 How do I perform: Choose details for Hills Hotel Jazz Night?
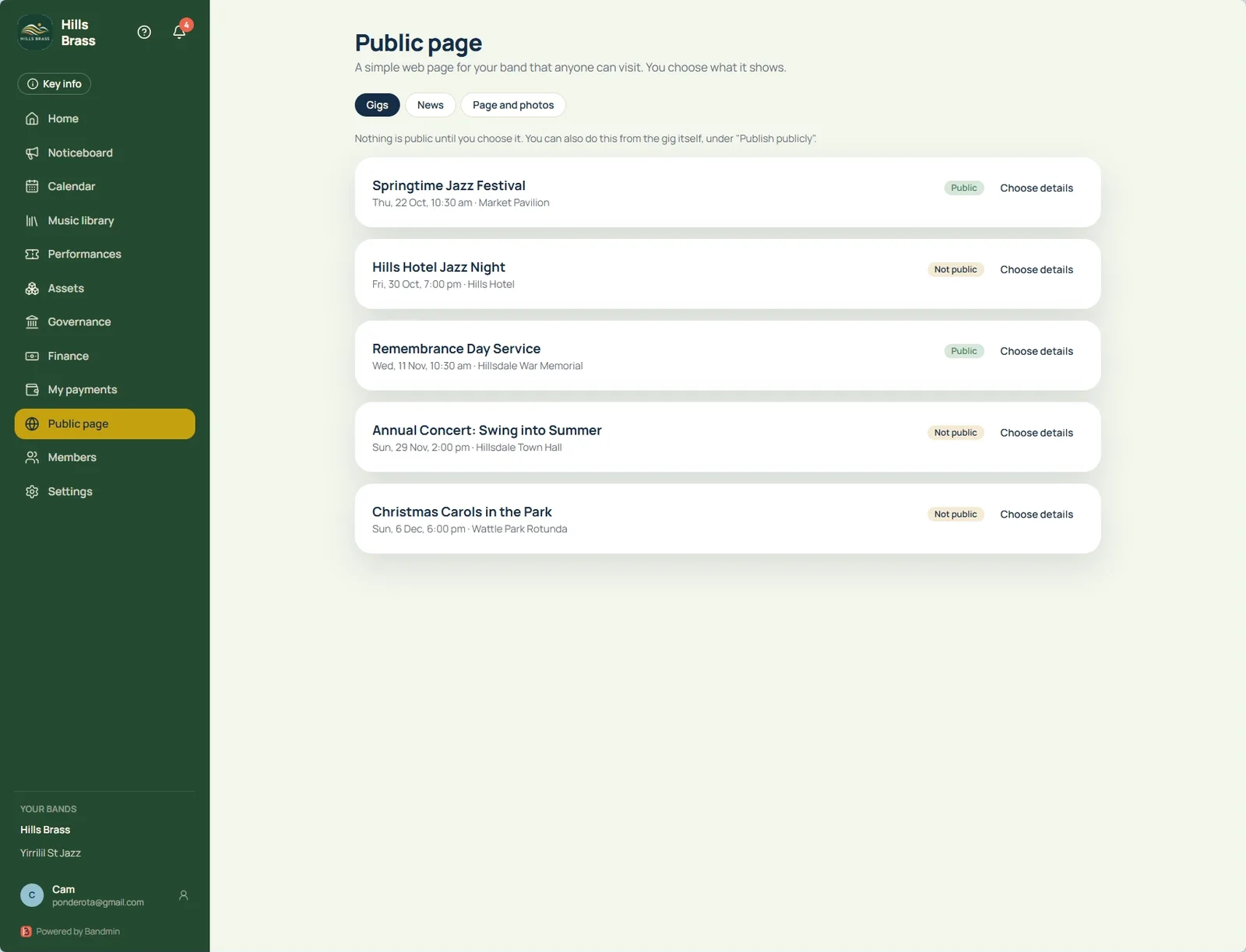click(1037, 269)
